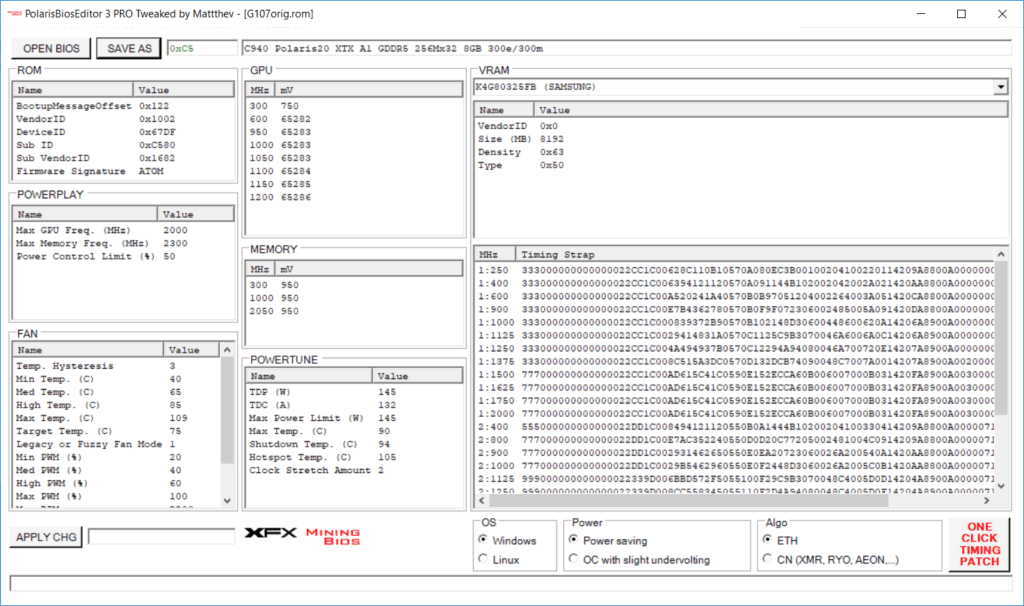Enable Power saving mode
Screen dimensions: 1024x606
click(576, 540)
